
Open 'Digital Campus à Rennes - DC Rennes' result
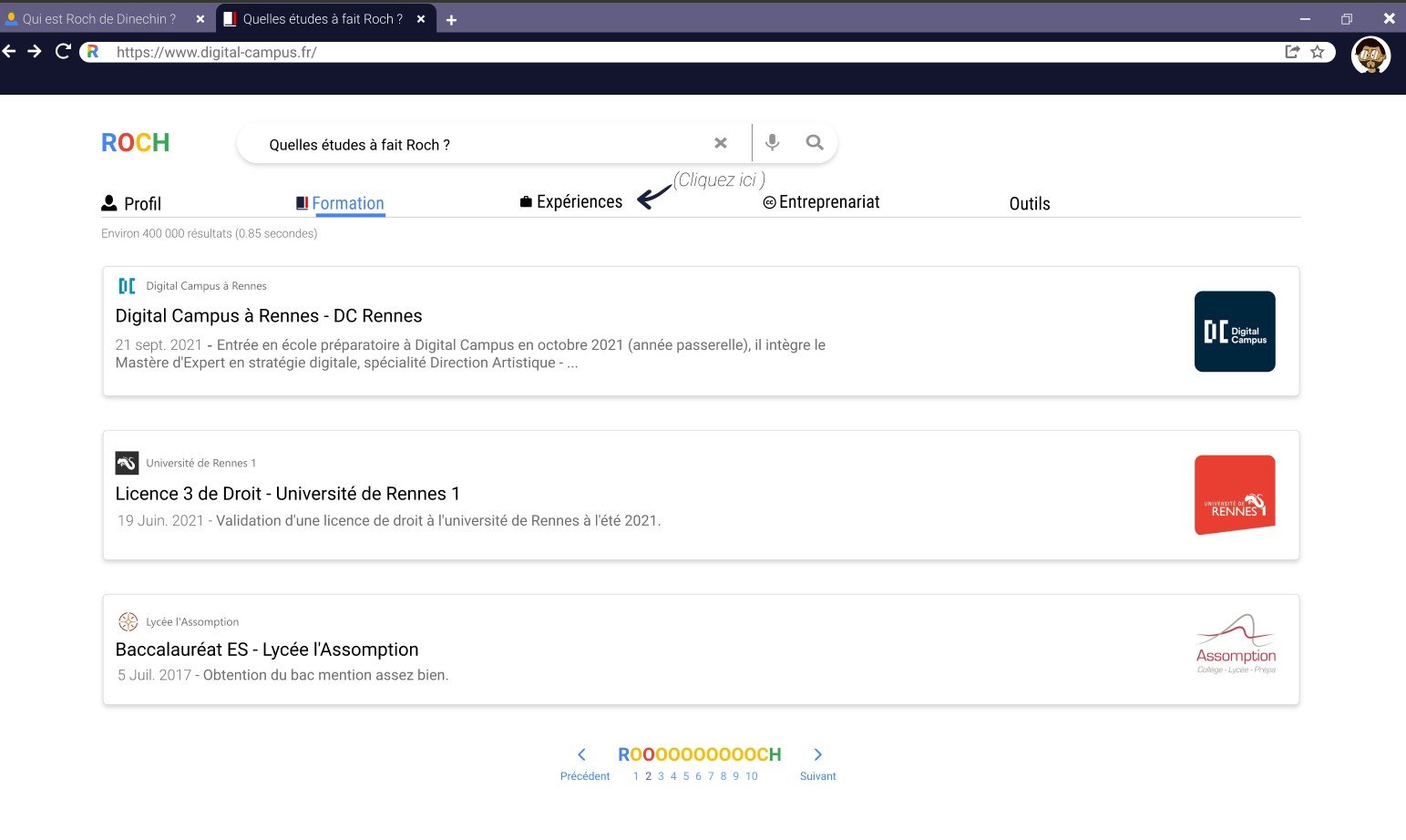[269, 316]
